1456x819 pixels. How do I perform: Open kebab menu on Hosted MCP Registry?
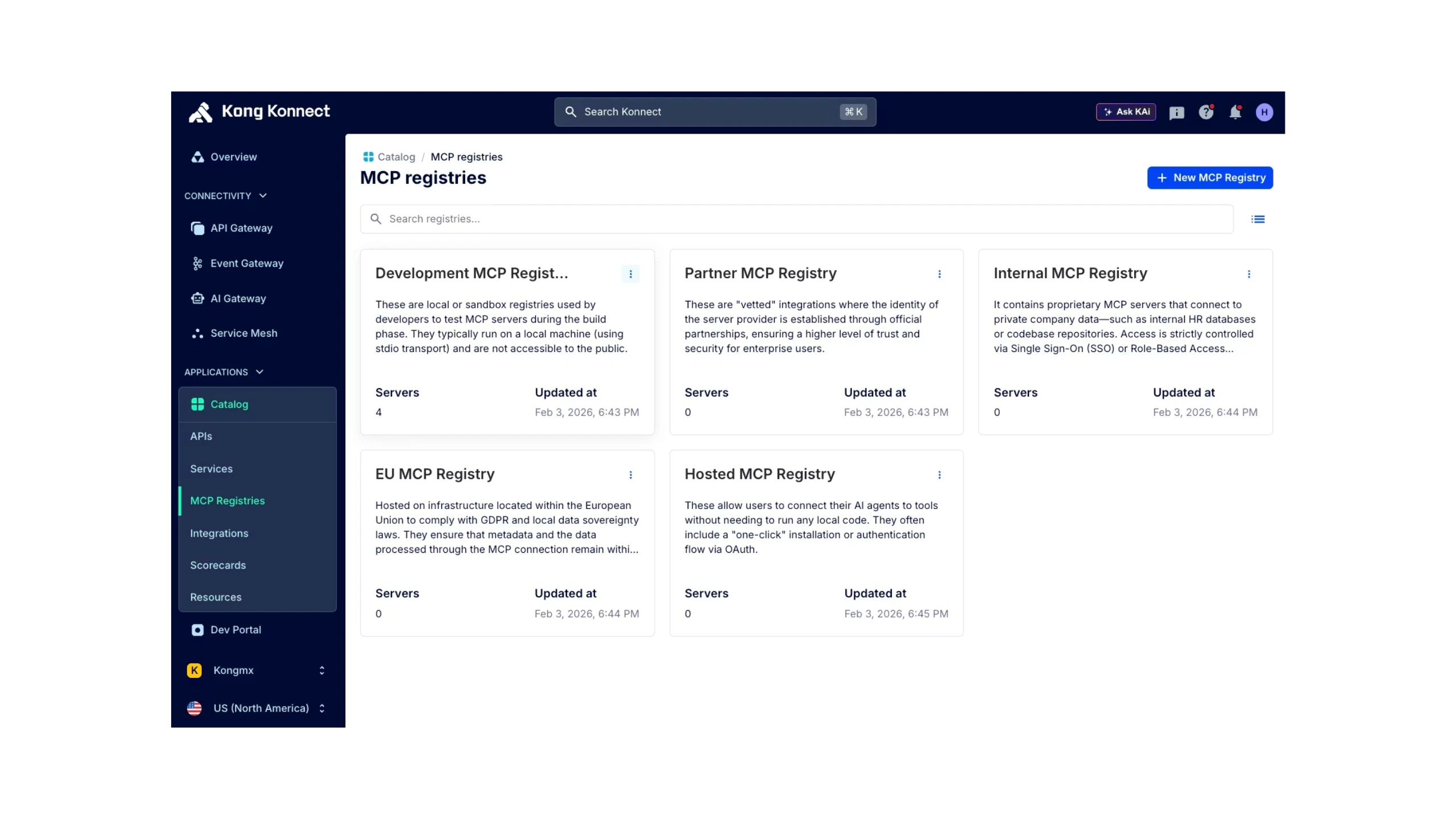[940, 475]
